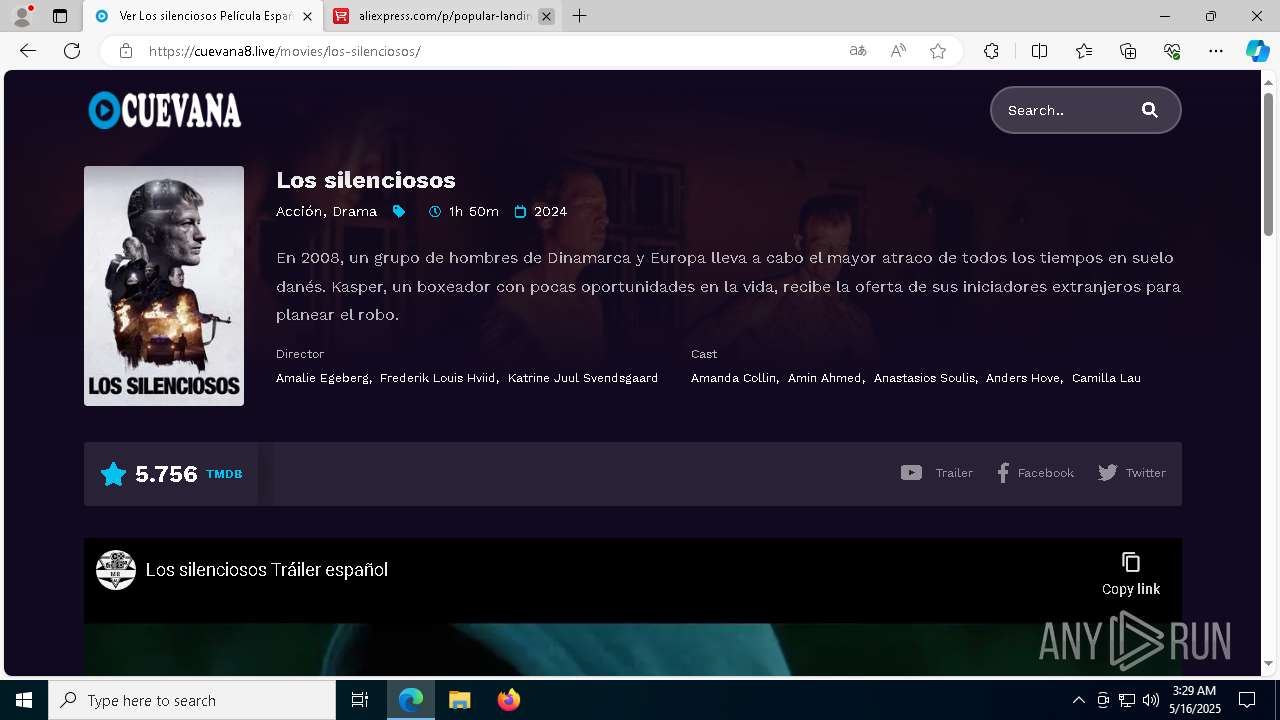This screenshot has width=1280, height=720.
Task: Click the Copy link icon on video
Action: point(1131,562)
